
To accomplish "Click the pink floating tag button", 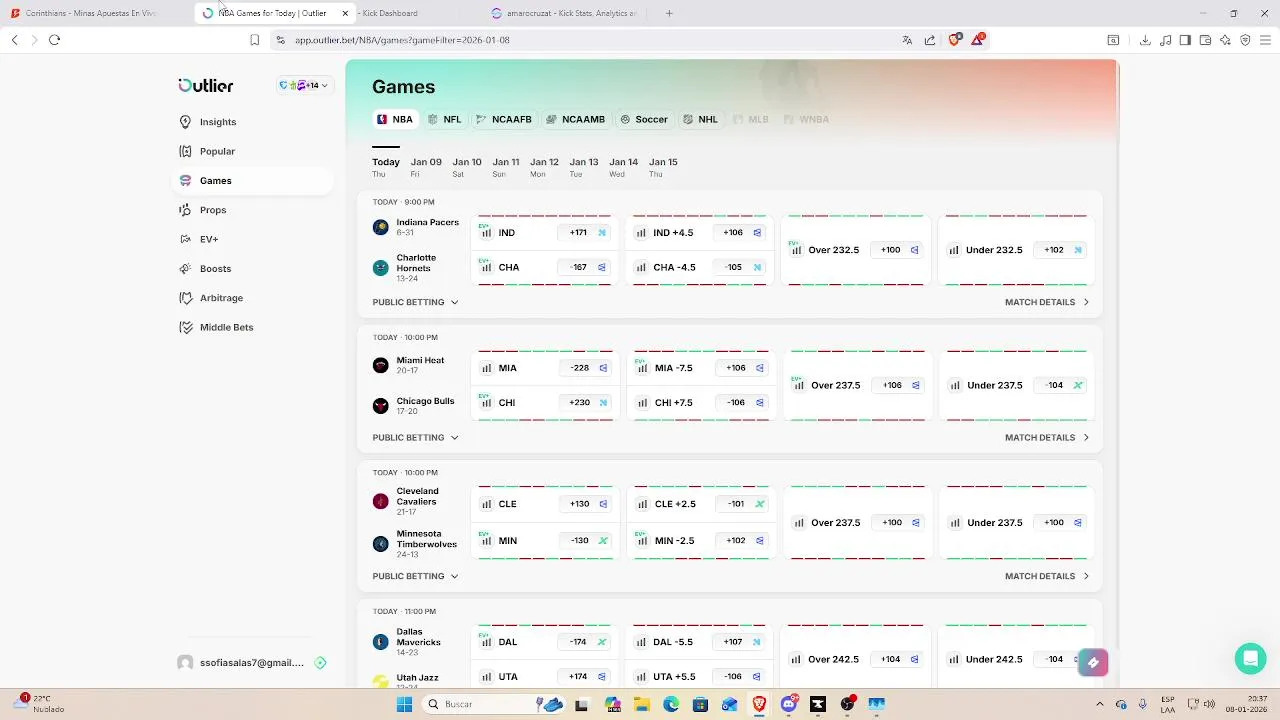I will coord(1093,662).
